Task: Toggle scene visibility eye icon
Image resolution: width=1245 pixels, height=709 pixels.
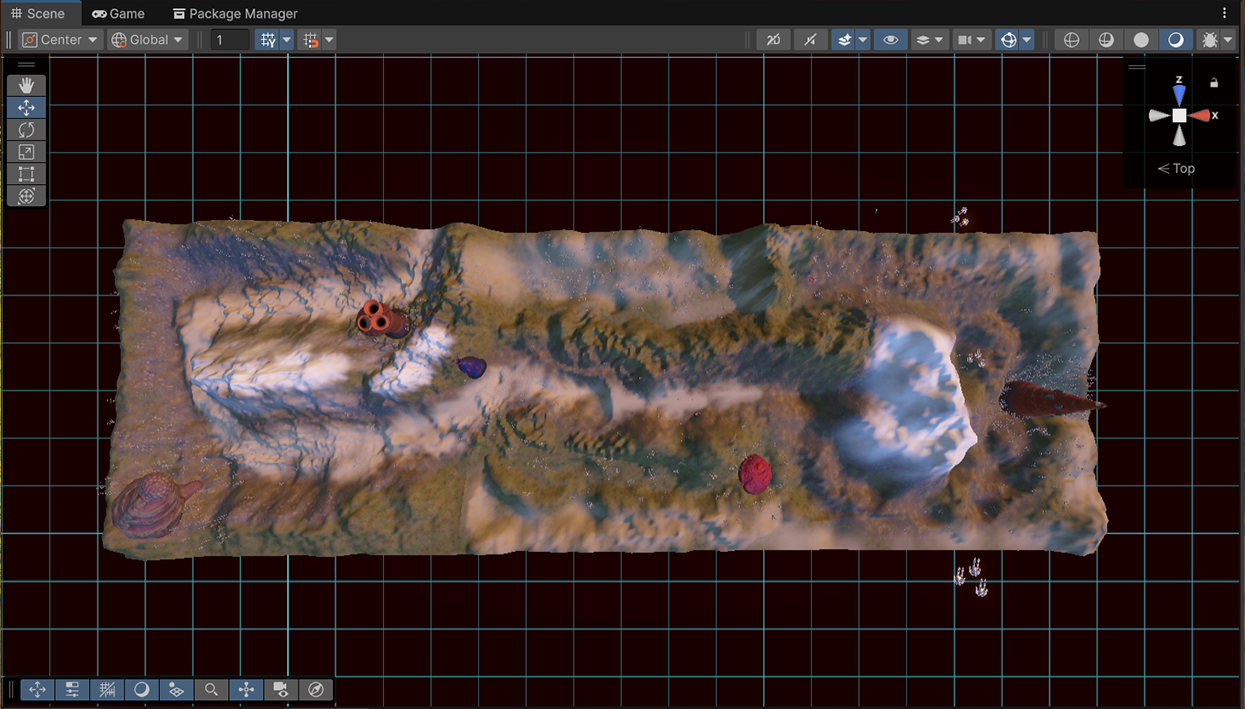Action: (890, 40)
